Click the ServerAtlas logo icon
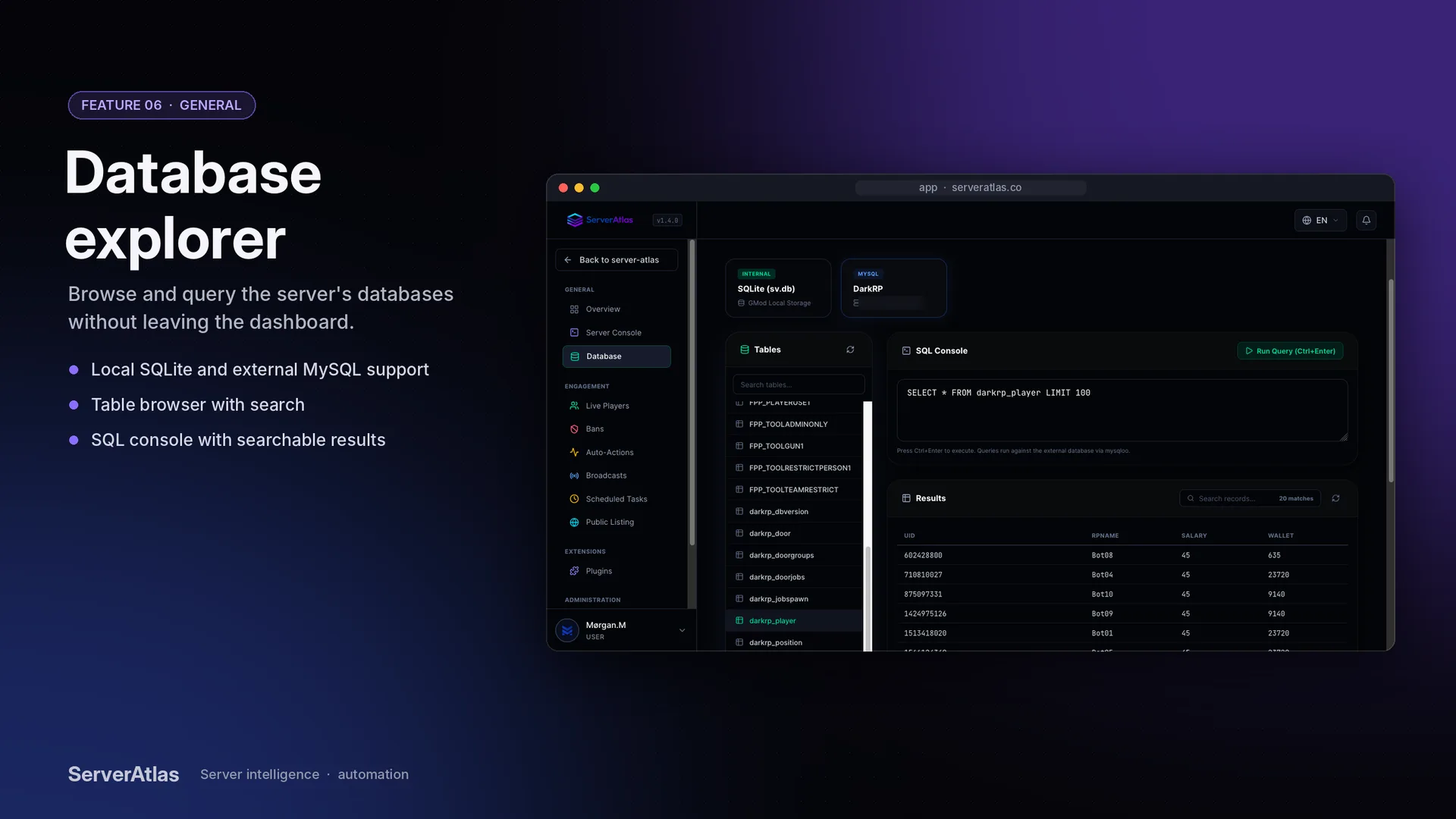The height and width of the screenshot is (819, 1456). pyautogui.click(x=575, y=220)
